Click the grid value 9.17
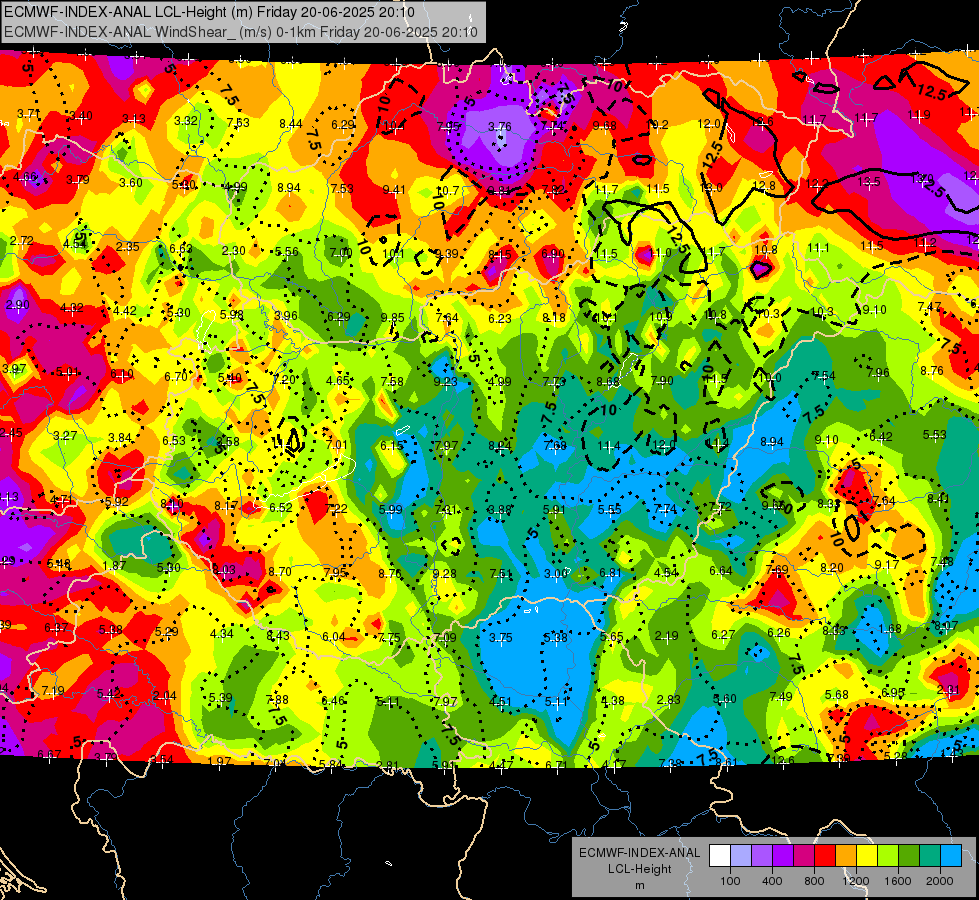979x900 pixels. tap(887, 565)
